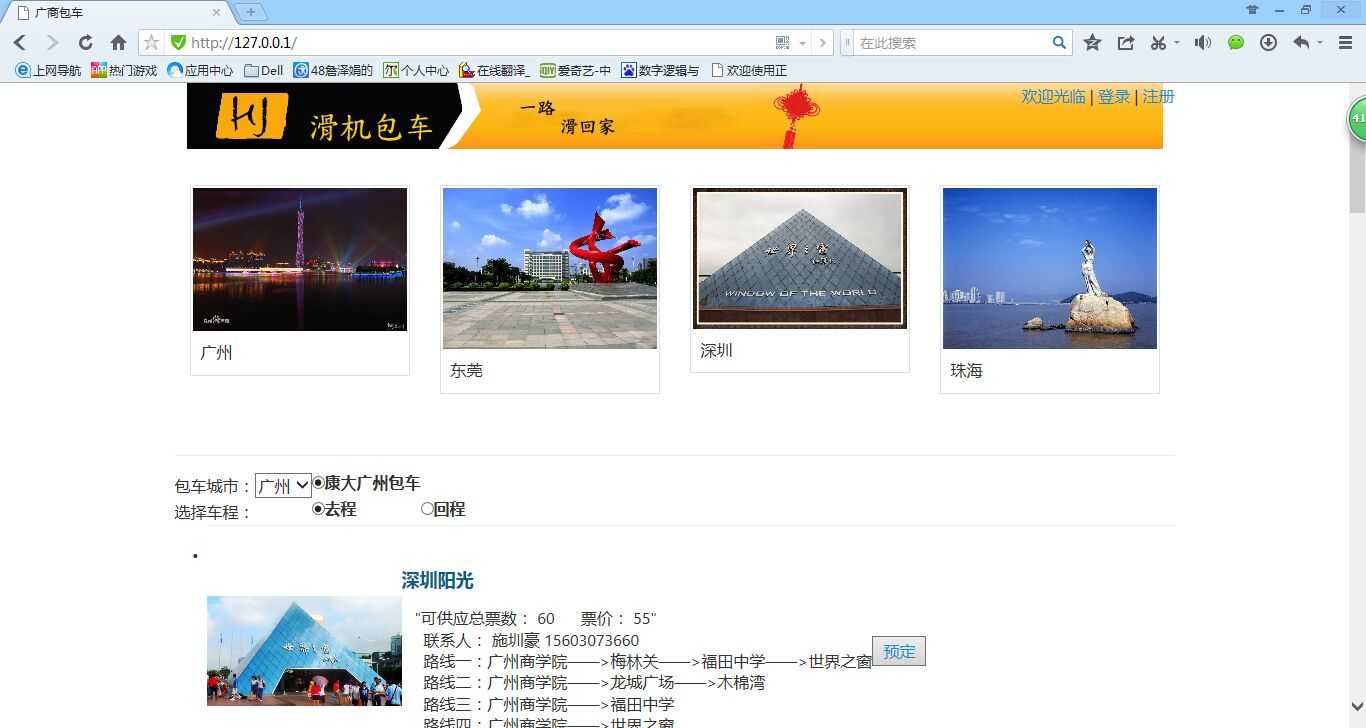
Task: Open the browser home page icon
Action: coord(118,43)
